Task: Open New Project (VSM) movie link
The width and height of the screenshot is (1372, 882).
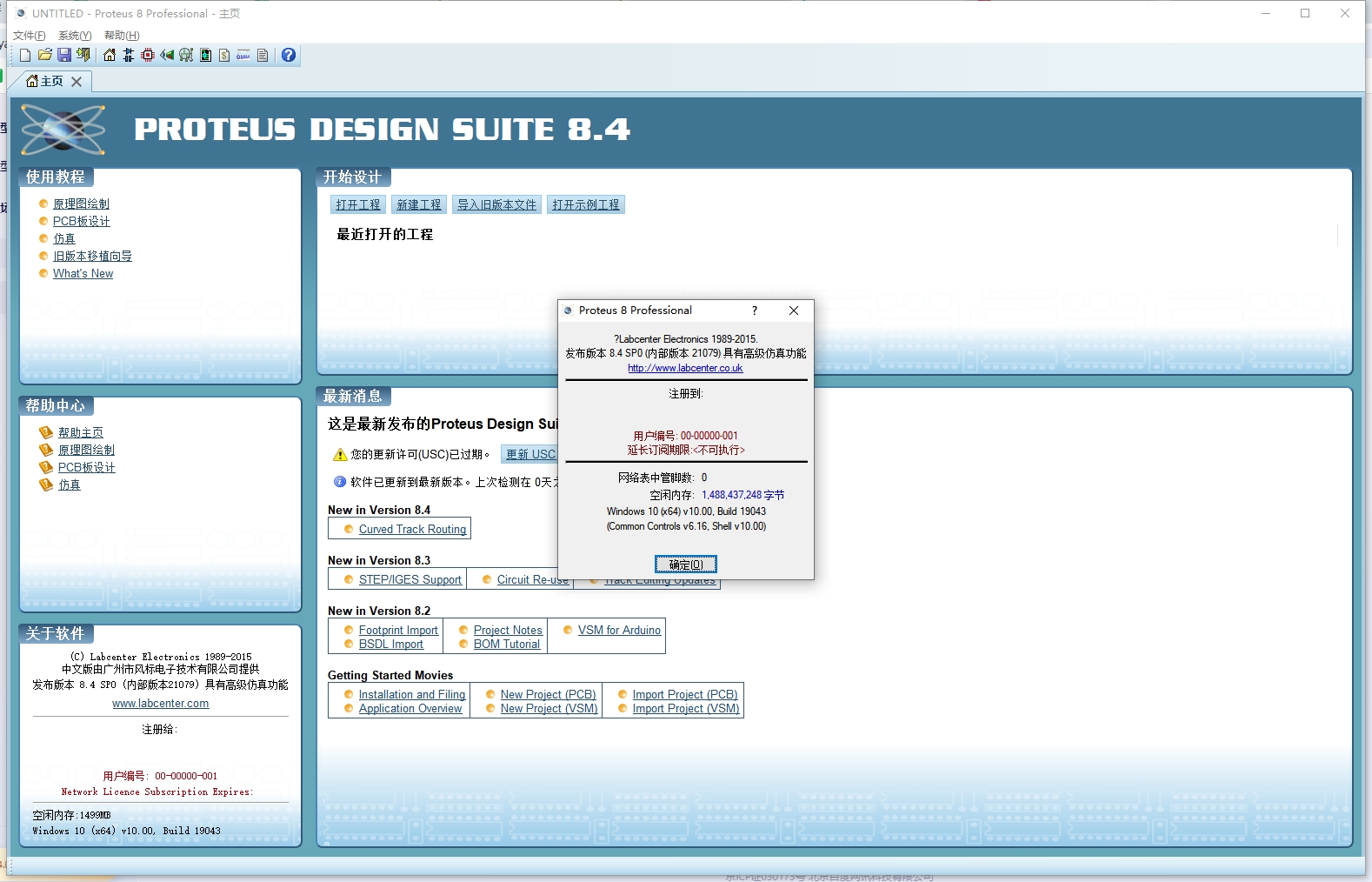Action: coord(549,708)
